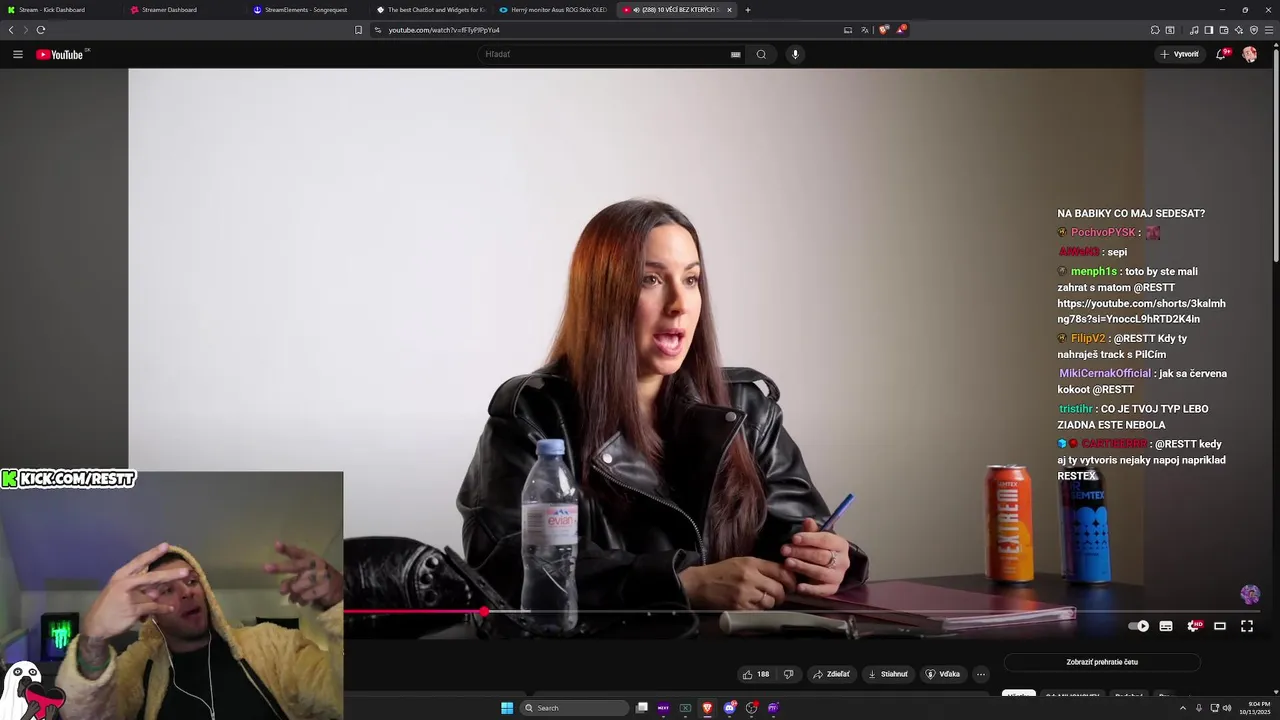This screenshot has width=1280, height=720.
Task: Open the clock showing 9:04 PM
Action: coord(1255,708)
